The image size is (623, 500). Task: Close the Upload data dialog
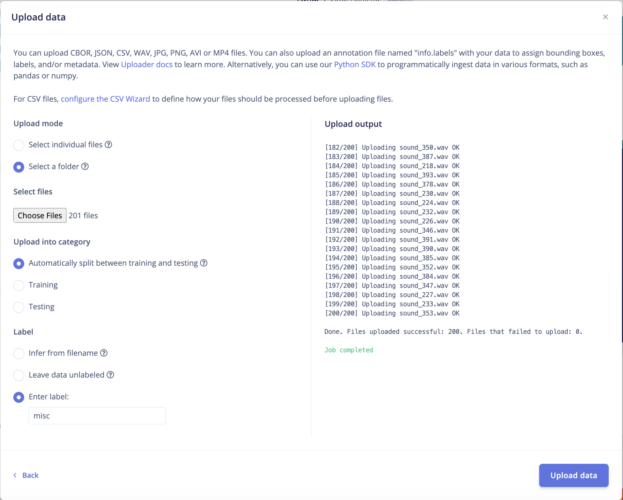605,16
